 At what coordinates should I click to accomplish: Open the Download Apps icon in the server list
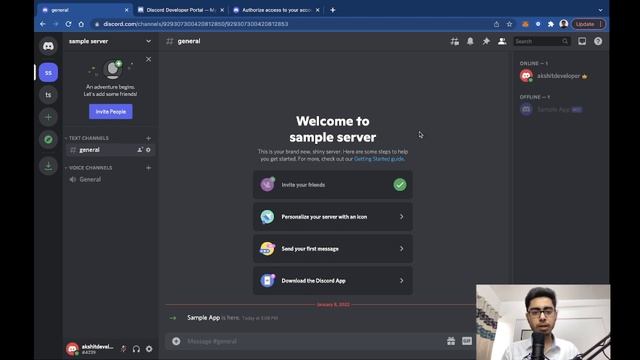click(48, 166)
